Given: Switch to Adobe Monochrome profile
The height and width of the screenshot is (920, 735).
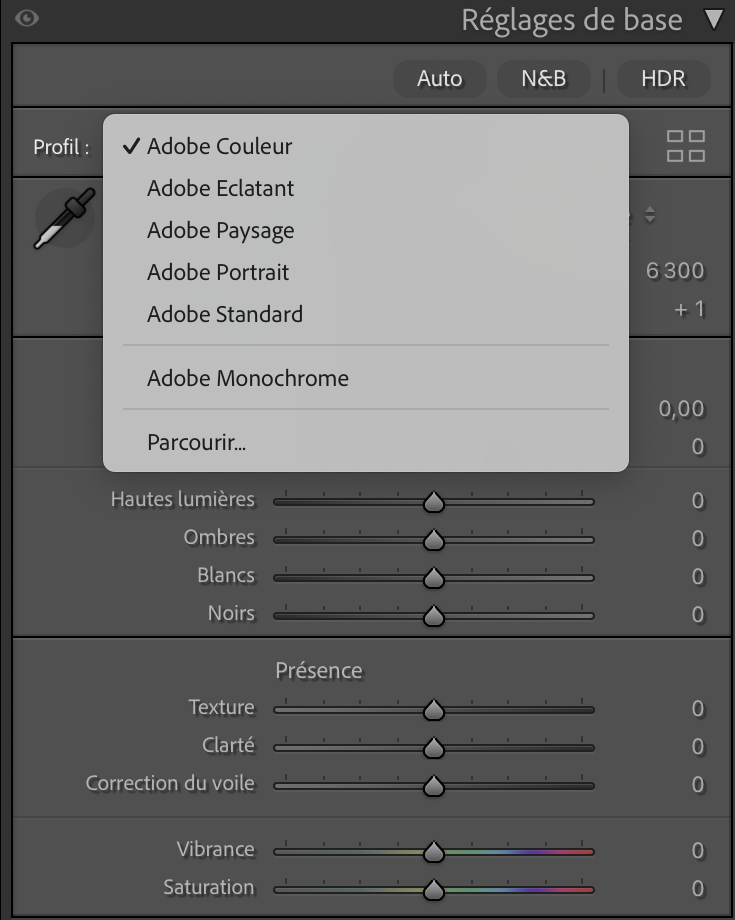Looking at the screenshot, I should tap(247, 378).
